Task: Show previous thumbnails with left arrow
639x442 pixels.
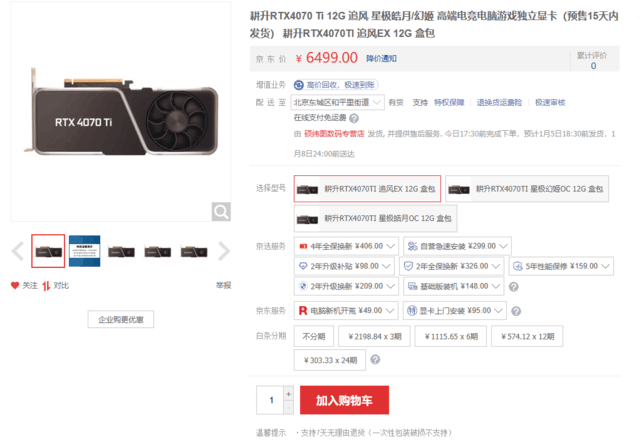Action: pyautogui.click(x=18, y=251)
